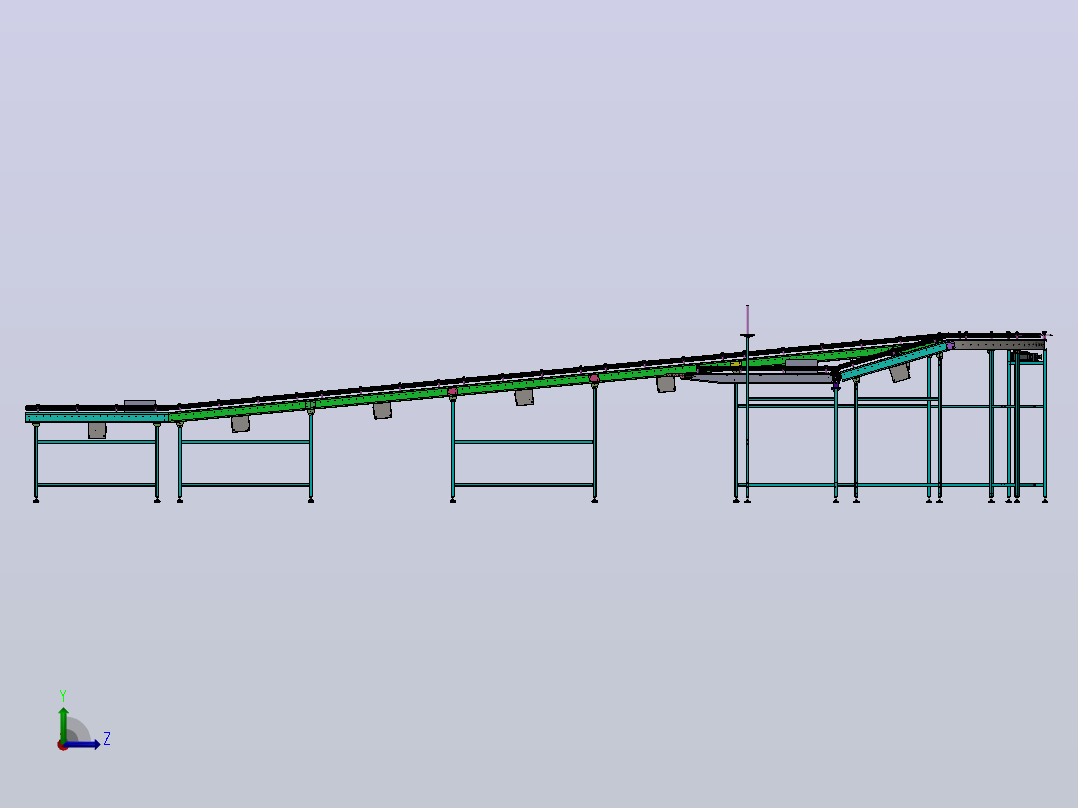Image resolution: width=1078 pixels, height=808 pixels.
Task: Select the tall purple vertical pole above the conveyor
Action: pos(747,320)
